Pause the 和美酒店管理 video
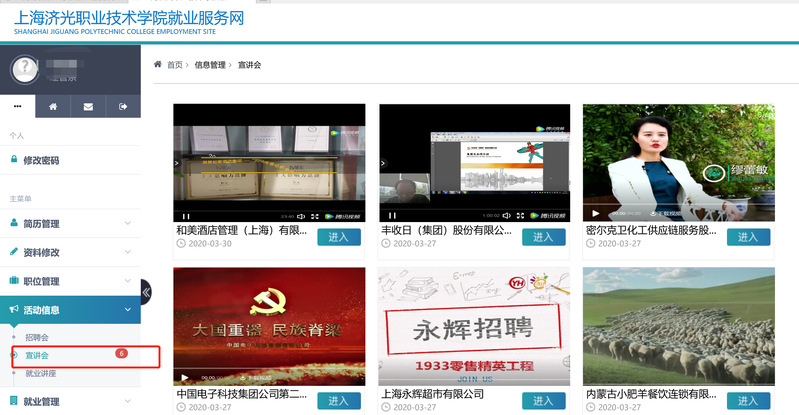The height and width of the screenshot is (415, 799). 186,215
